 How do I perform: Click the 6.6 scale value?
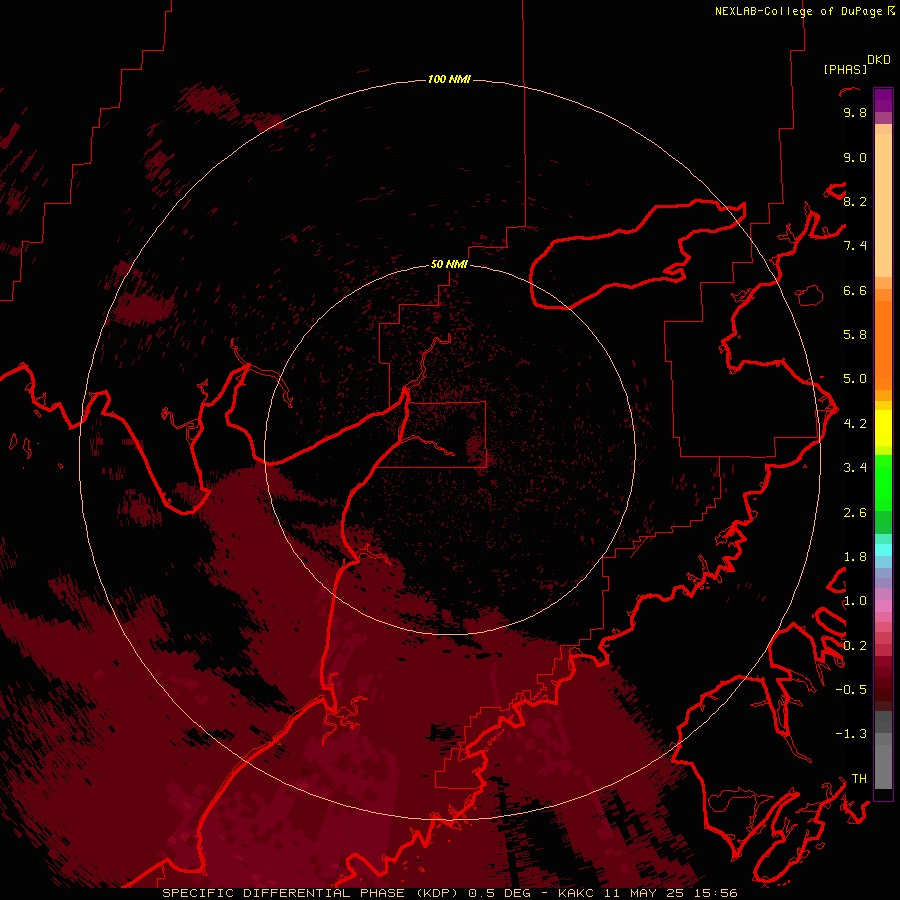[855, 290]
